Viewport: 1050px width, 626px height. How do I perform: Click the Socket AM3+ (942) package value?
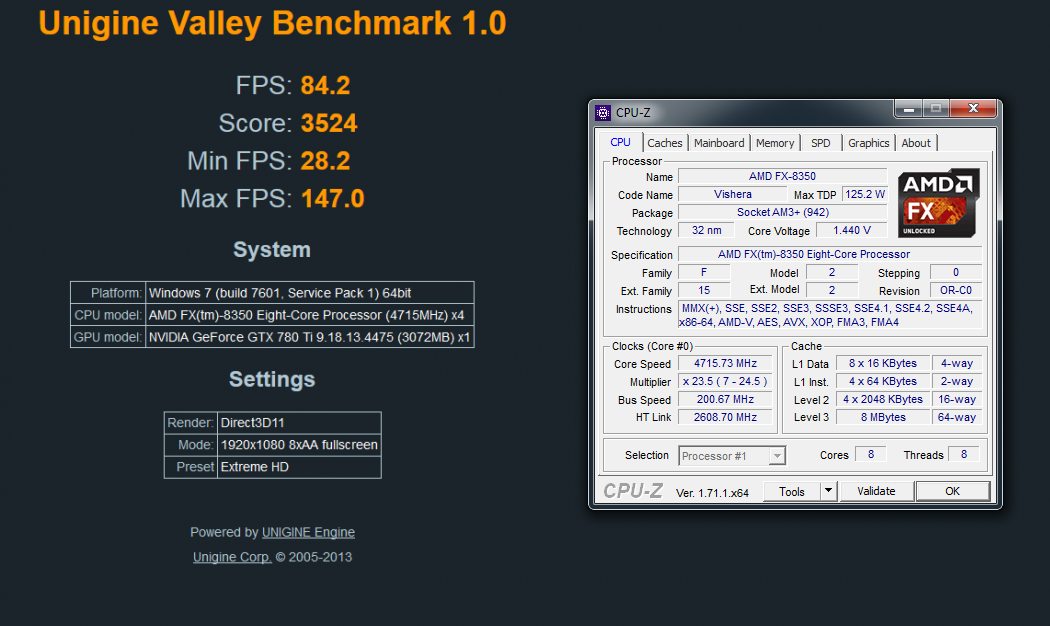tap(782, 212)
